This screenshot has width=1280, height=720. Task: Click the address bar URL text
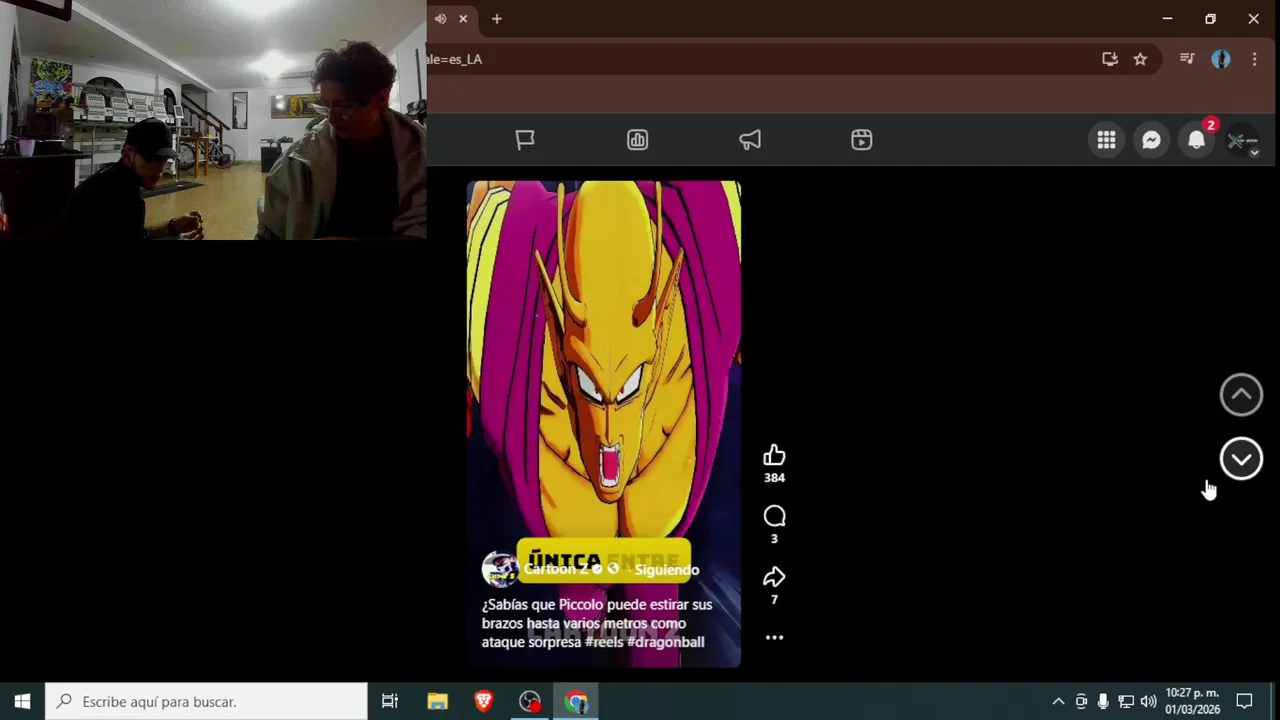(x=455, y=59)
